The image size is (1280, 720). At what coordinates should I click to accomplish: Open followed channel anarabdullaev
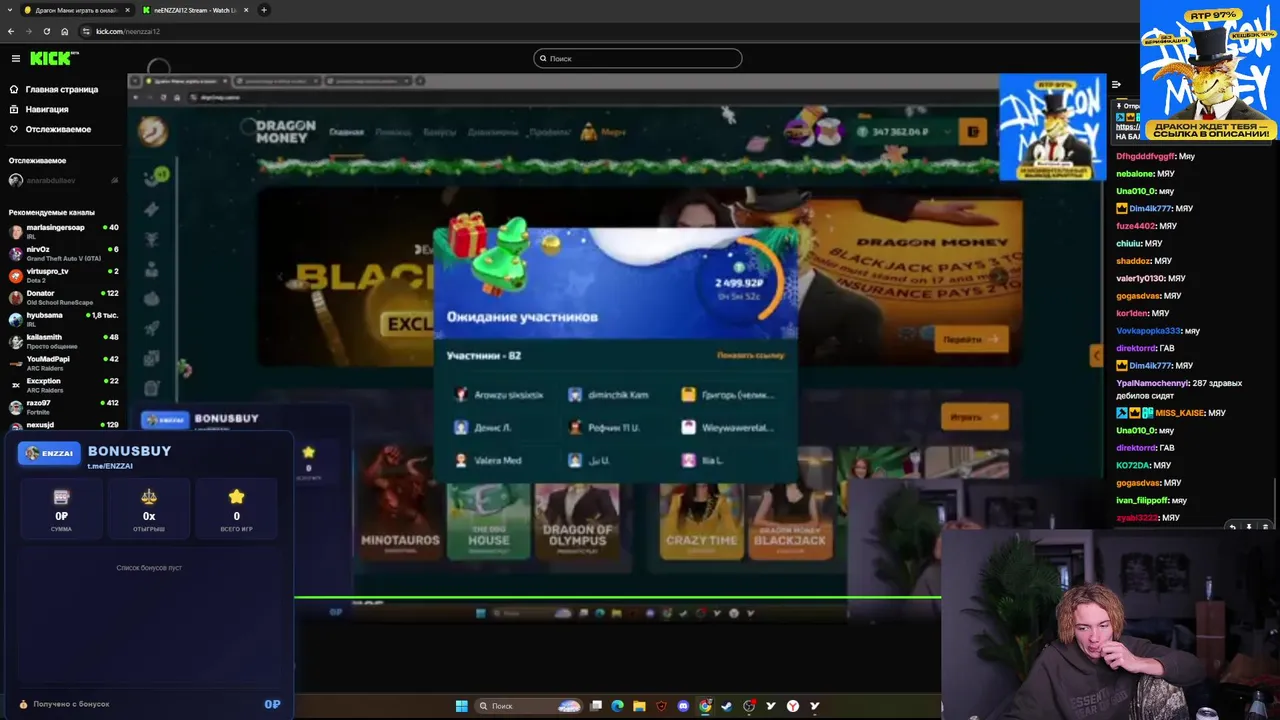(x=63, y=180)
